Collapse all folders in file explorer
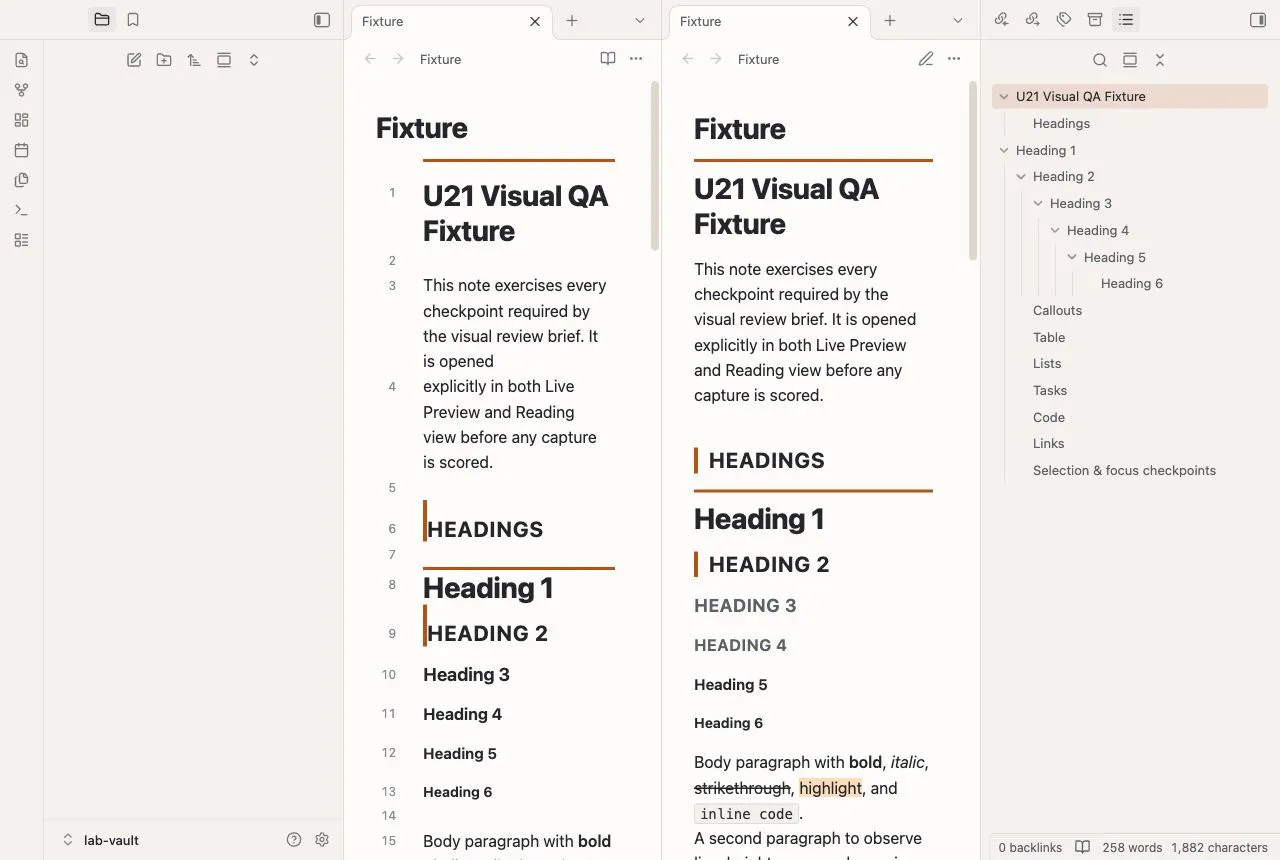The height and width of the screenshot is (860, 1280). pyautogui.click(x=254, y=60)
